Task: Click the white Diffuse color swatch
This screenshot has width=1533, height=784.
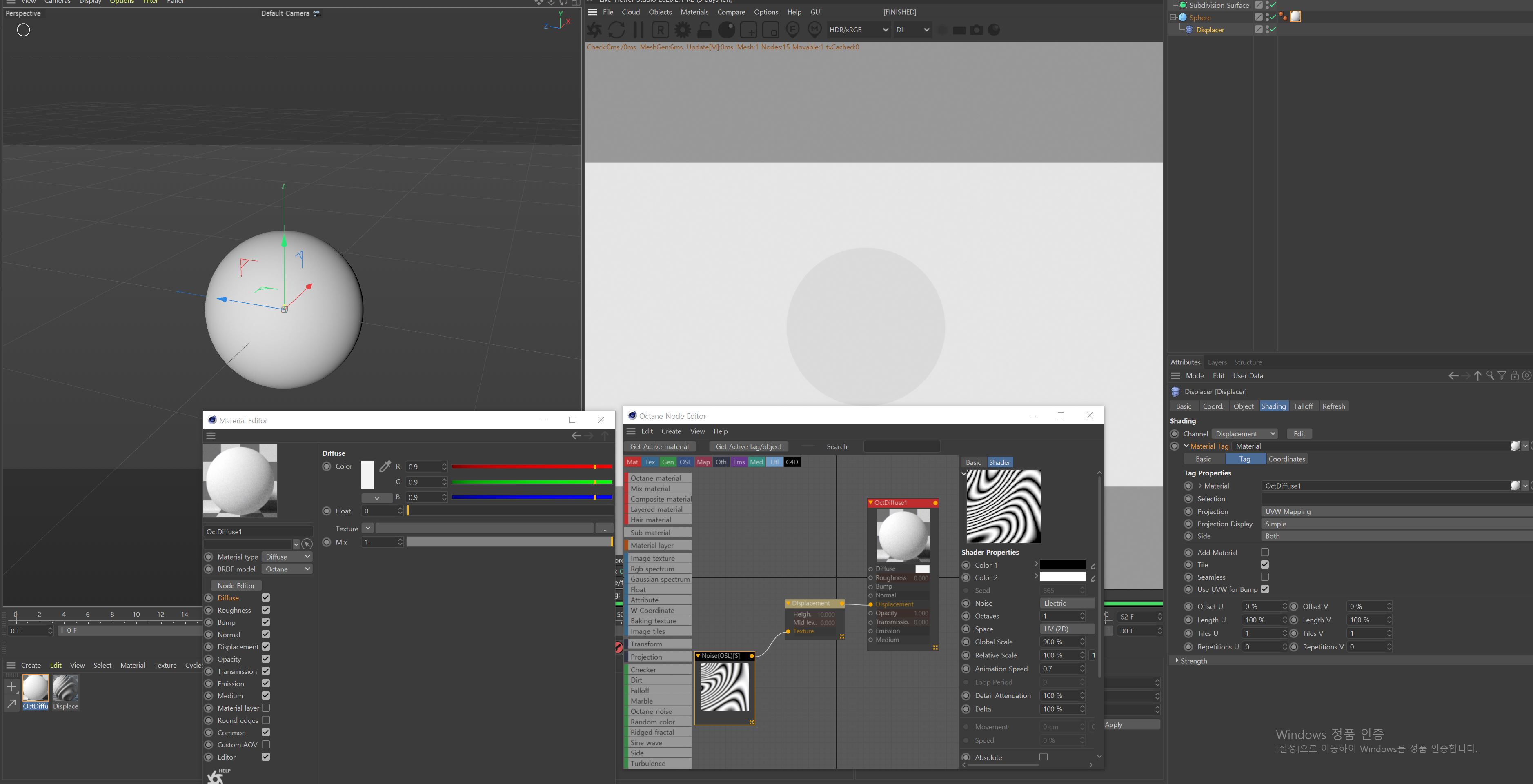Action: click(367, 475)
